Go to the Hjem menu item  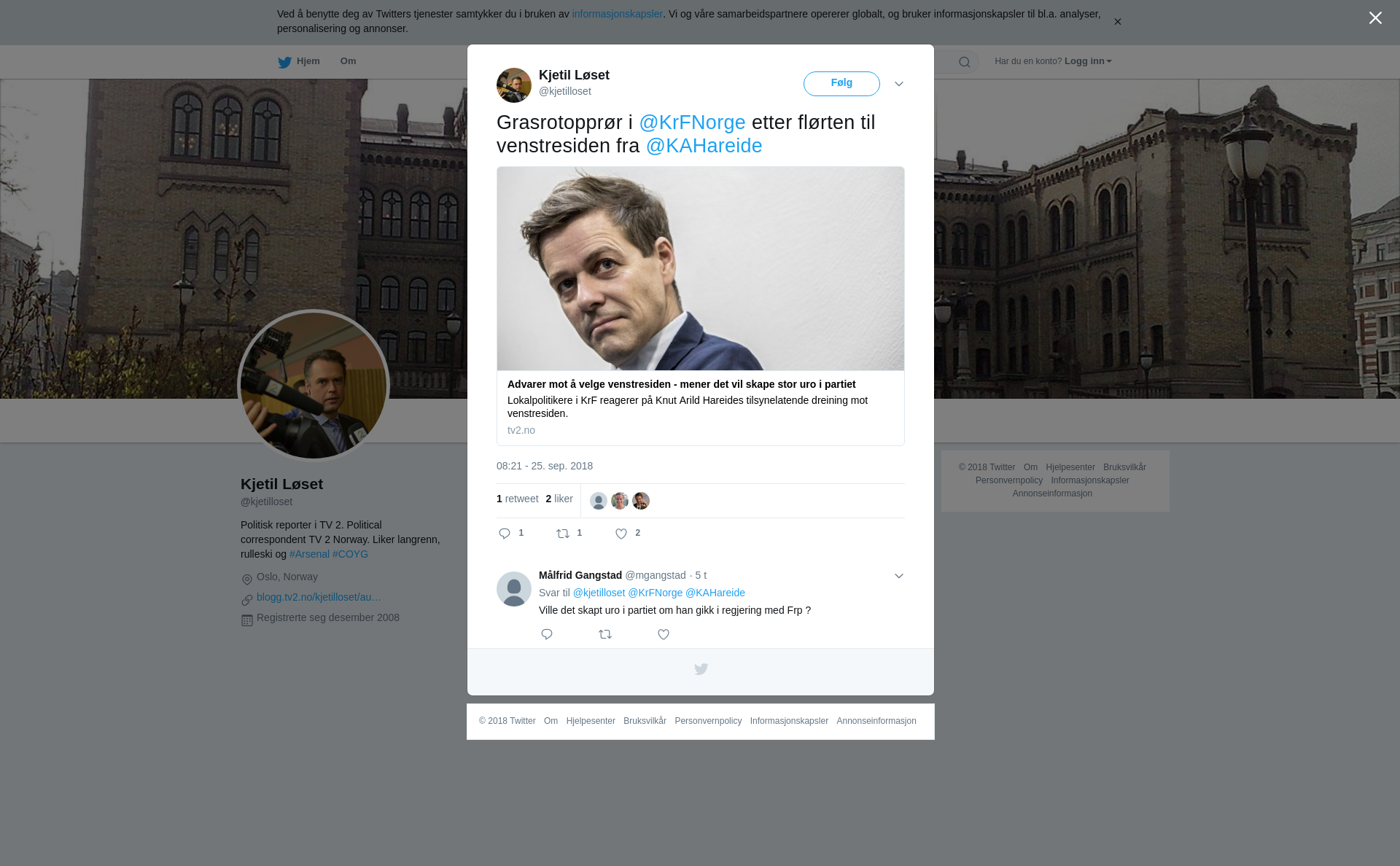(x=300, y=61)
